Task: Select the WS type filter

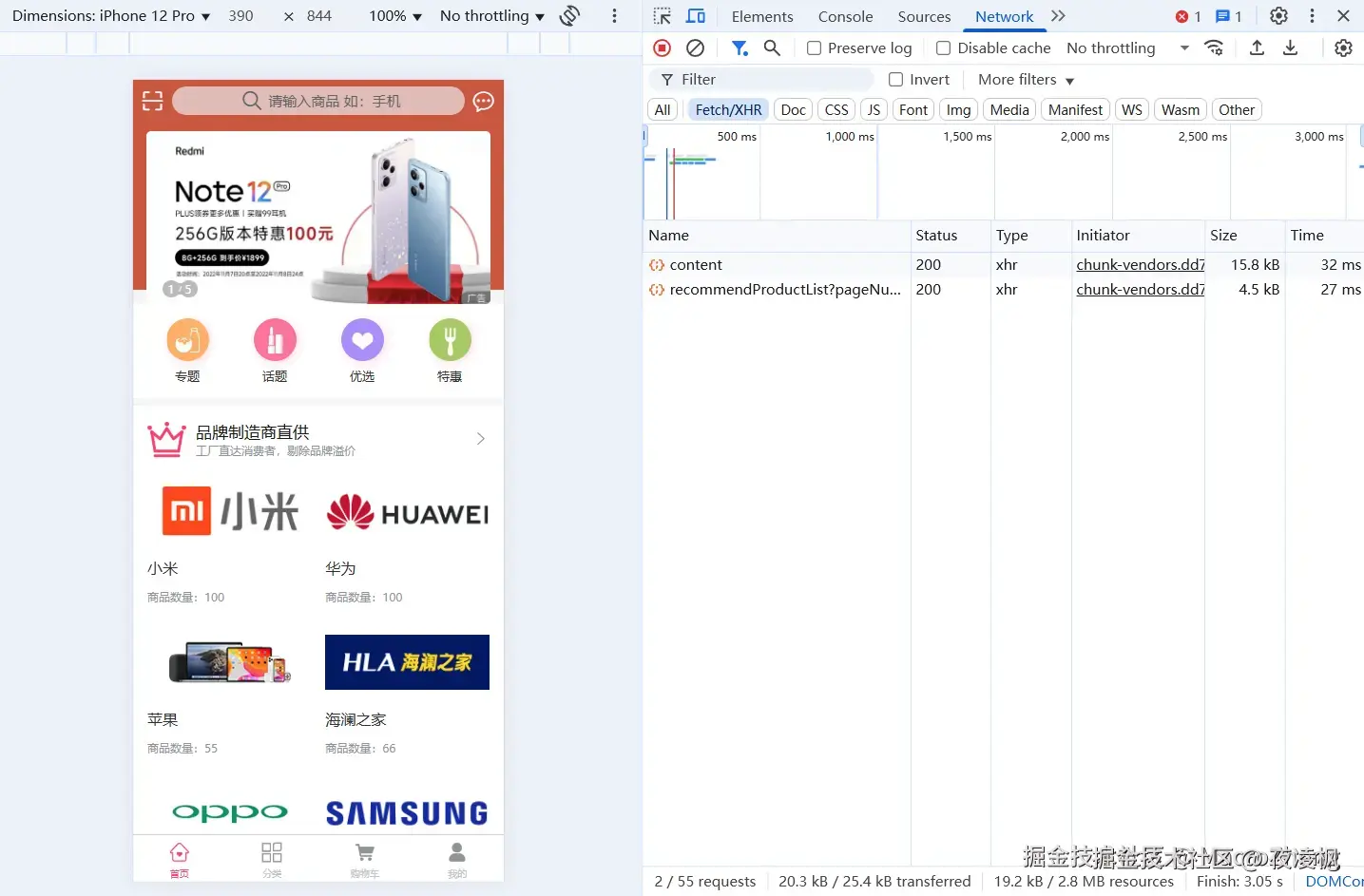Action: click(x=1132, y=110)
